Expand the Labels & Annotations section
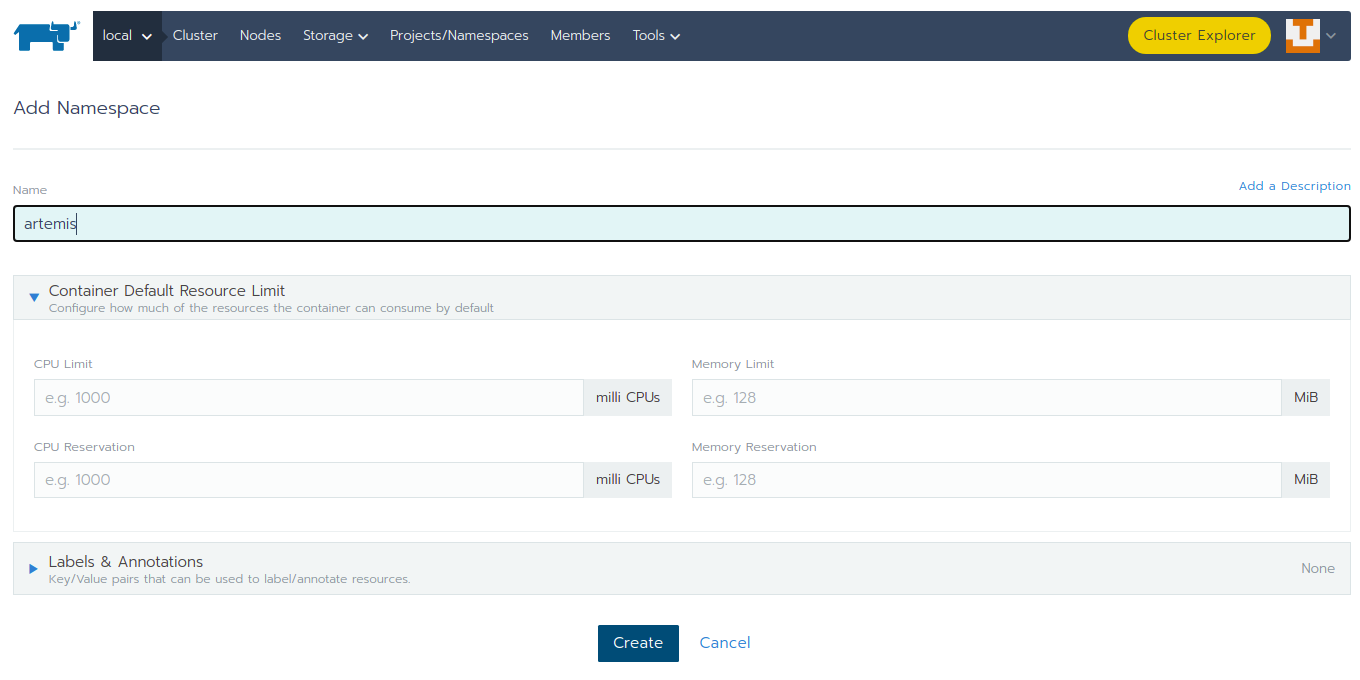The image size is (1360, 680). pos(32,568)
